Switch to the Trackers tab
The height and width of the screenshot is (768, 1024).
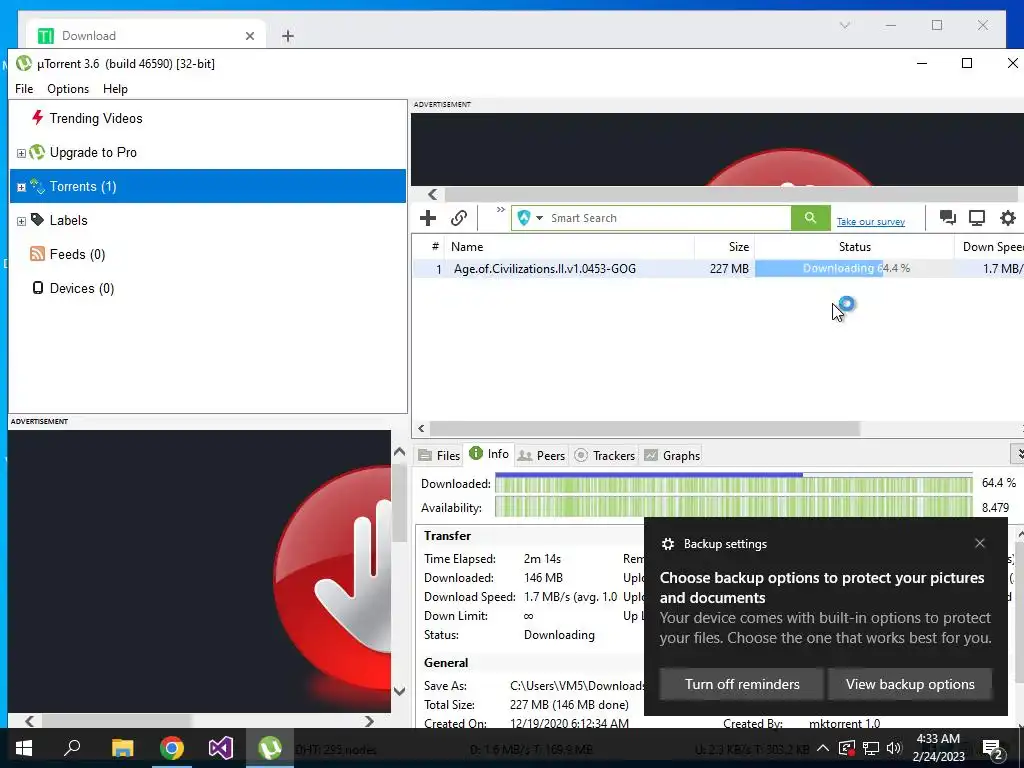(x=604, y=455)
